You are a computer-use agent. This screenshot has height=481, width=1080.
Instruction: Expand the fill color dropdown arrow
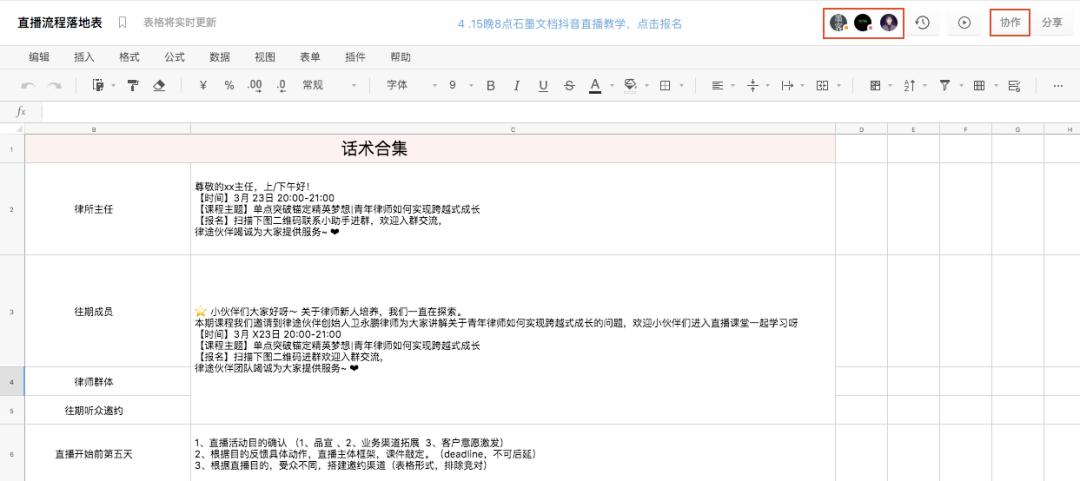647,85
